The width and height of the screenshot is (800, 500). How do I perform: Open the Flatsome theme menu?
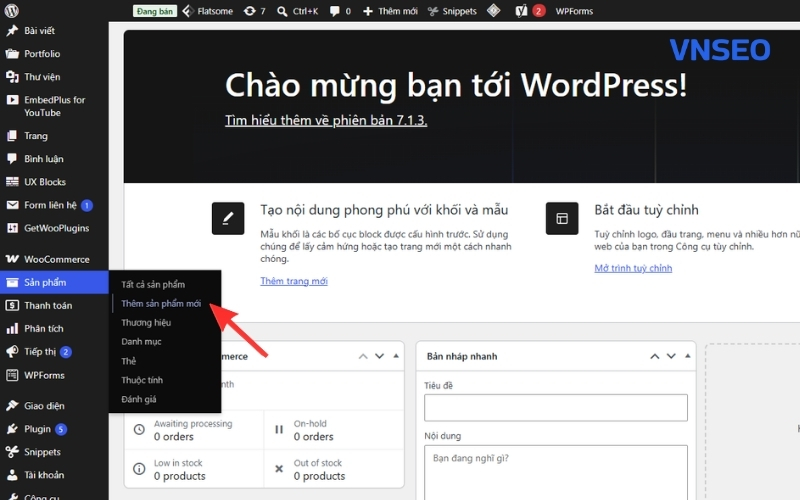pos(208,11)
